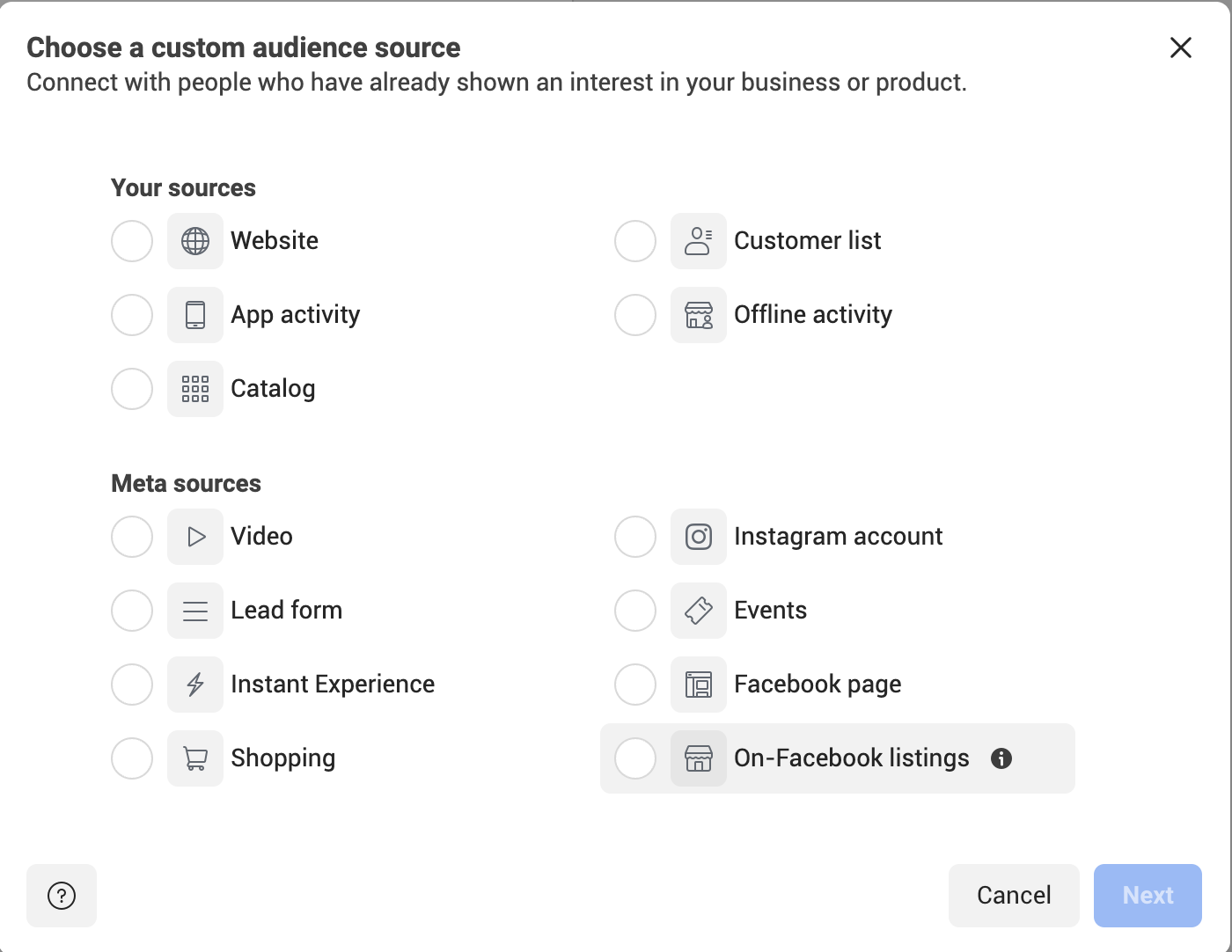Click the play icon for Video
This screenshot has height=952, width=1232.
pos(195,537)
